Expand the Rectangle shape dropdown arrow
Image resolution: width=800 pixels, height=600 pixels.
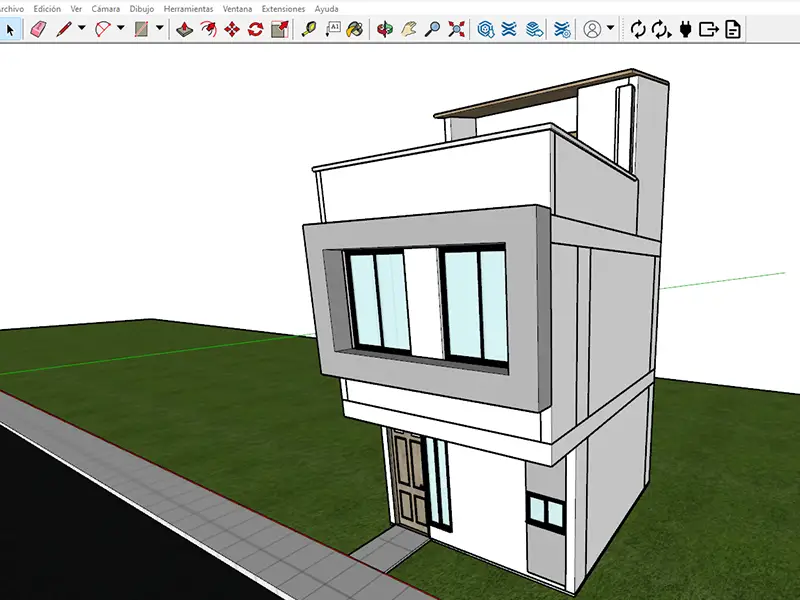[159, 29]
